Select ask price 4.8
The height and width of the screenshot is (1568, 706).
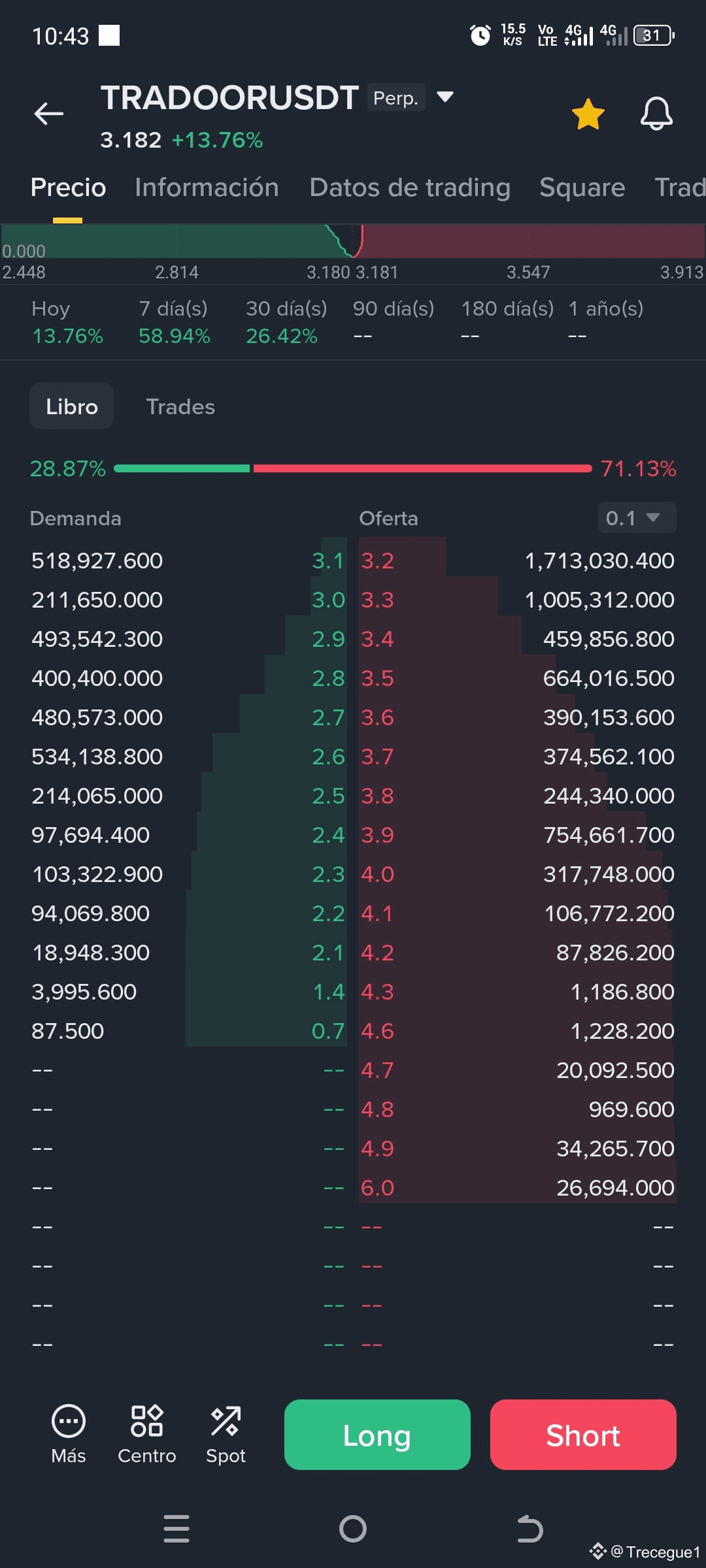point(377,1109)
